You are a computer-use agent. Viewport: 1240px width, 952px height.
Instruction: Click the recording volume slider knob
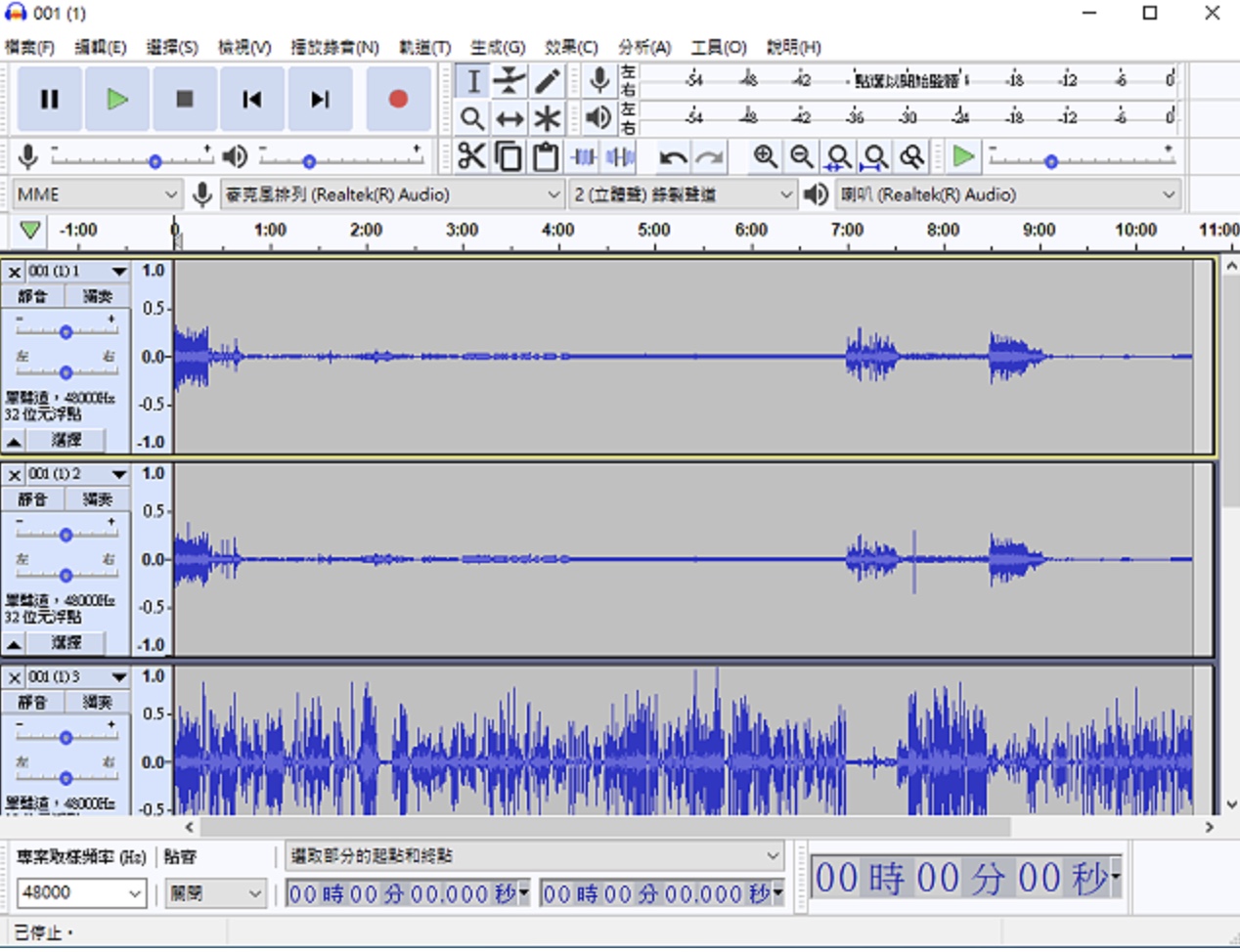pyautogui.click(x=155, y=161)
